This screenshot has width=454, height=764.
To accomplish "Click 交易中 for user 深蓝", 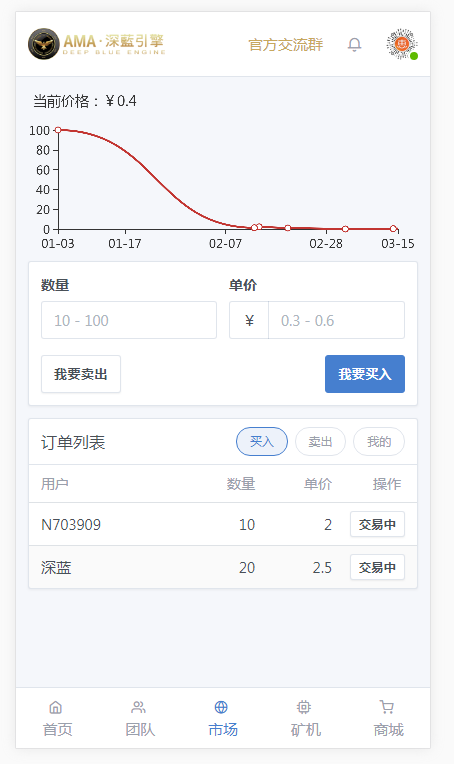I will [x=378, y=567].
